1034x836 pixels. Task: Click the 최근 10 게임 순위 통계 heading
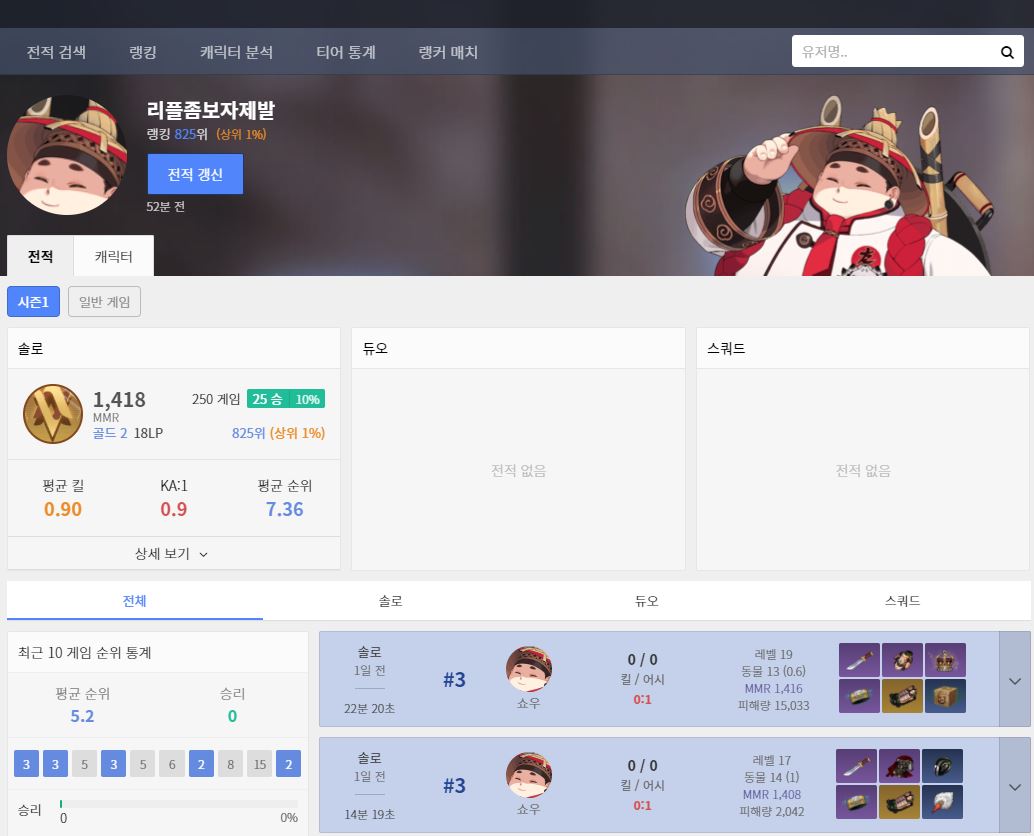[84, 653]
